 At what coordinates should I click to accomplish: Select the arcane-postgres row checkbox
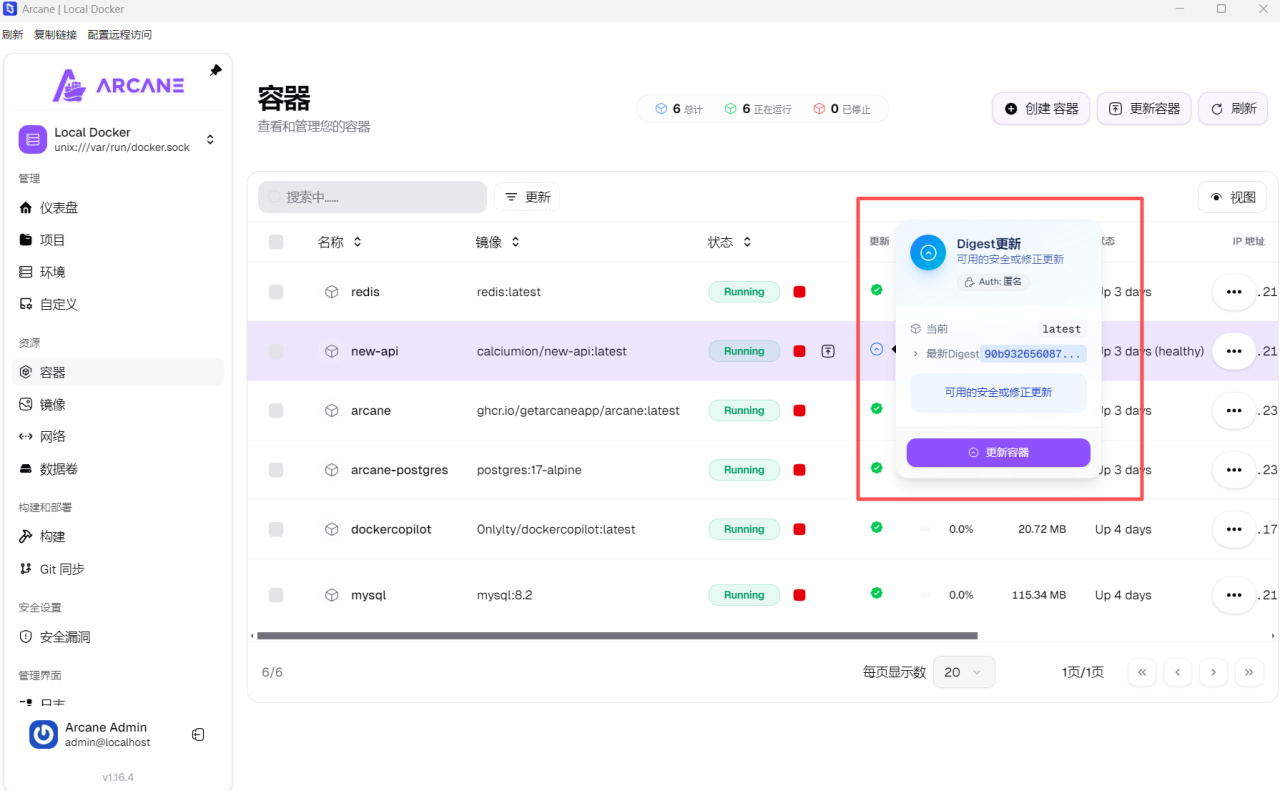[276, 470]
